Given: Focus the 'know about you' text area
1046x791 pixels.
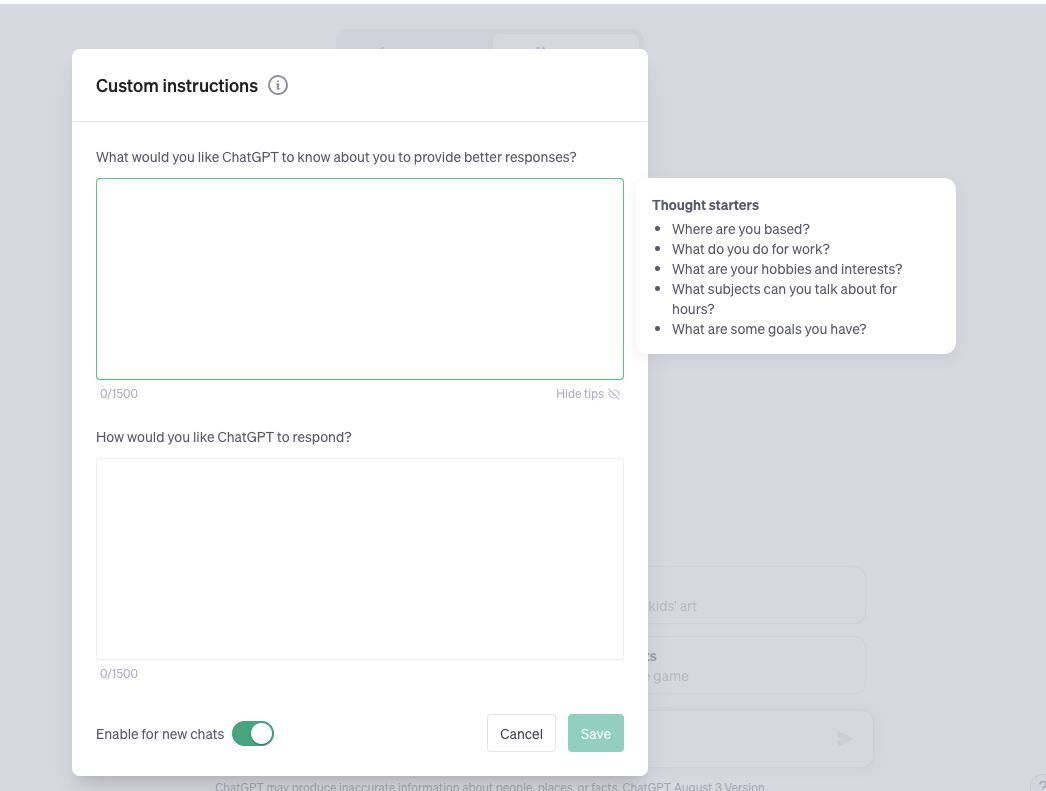Looking at the screenshot, I should pos(360,279).
